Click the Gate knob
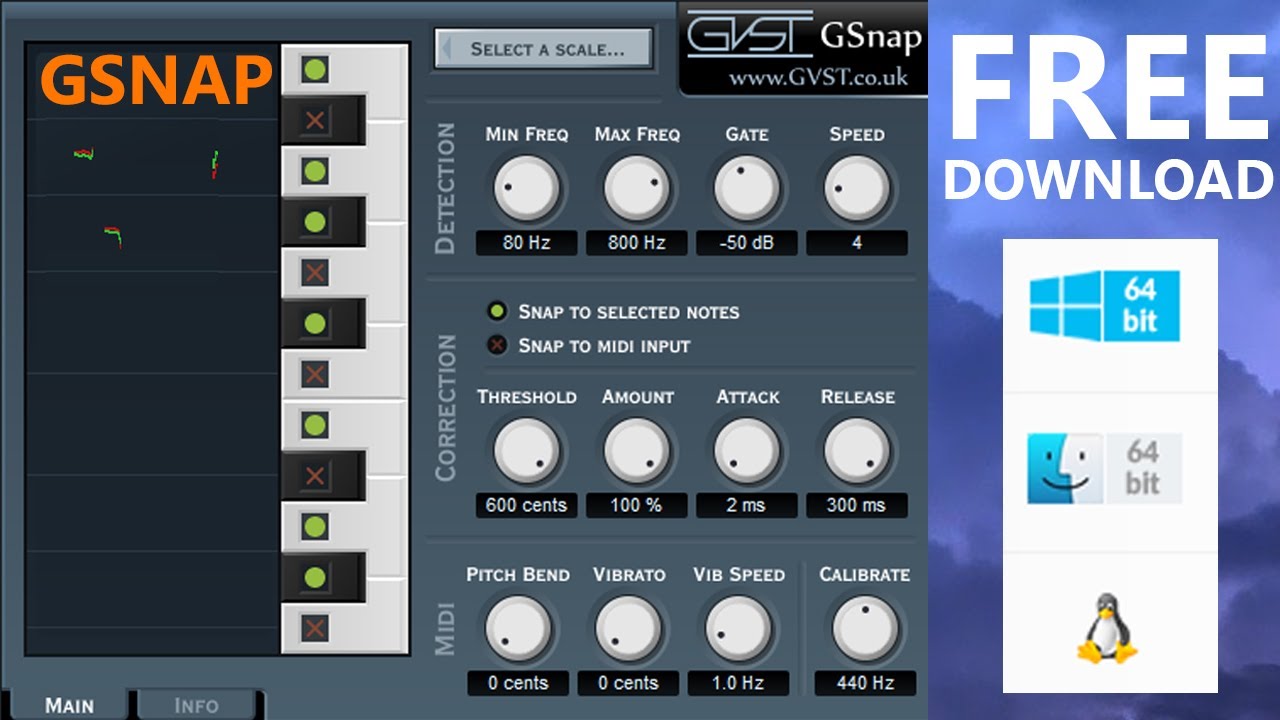The height and width of the screenshot is (720, 1280). [747, 189]
